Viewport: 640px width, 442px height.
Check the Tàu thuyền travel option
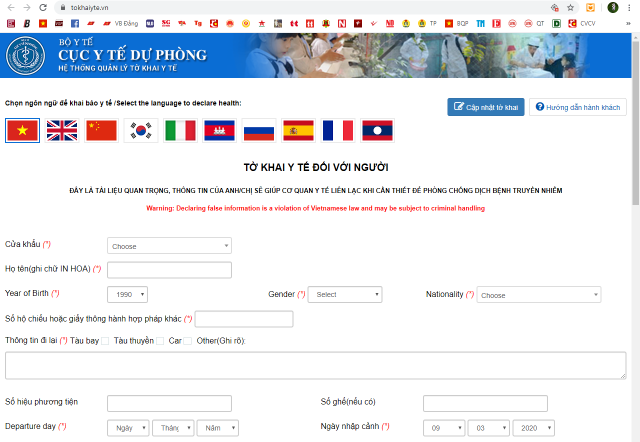coord(161,341)
